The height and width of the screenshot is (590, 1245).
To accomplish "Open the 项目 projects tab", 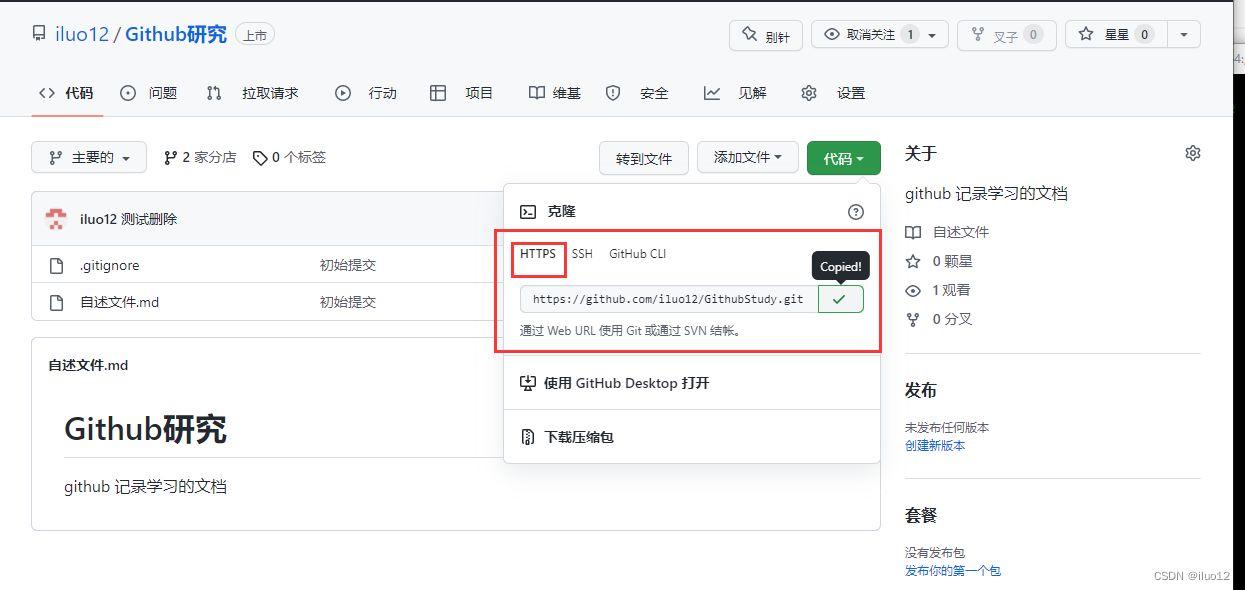I will [462, 93].
